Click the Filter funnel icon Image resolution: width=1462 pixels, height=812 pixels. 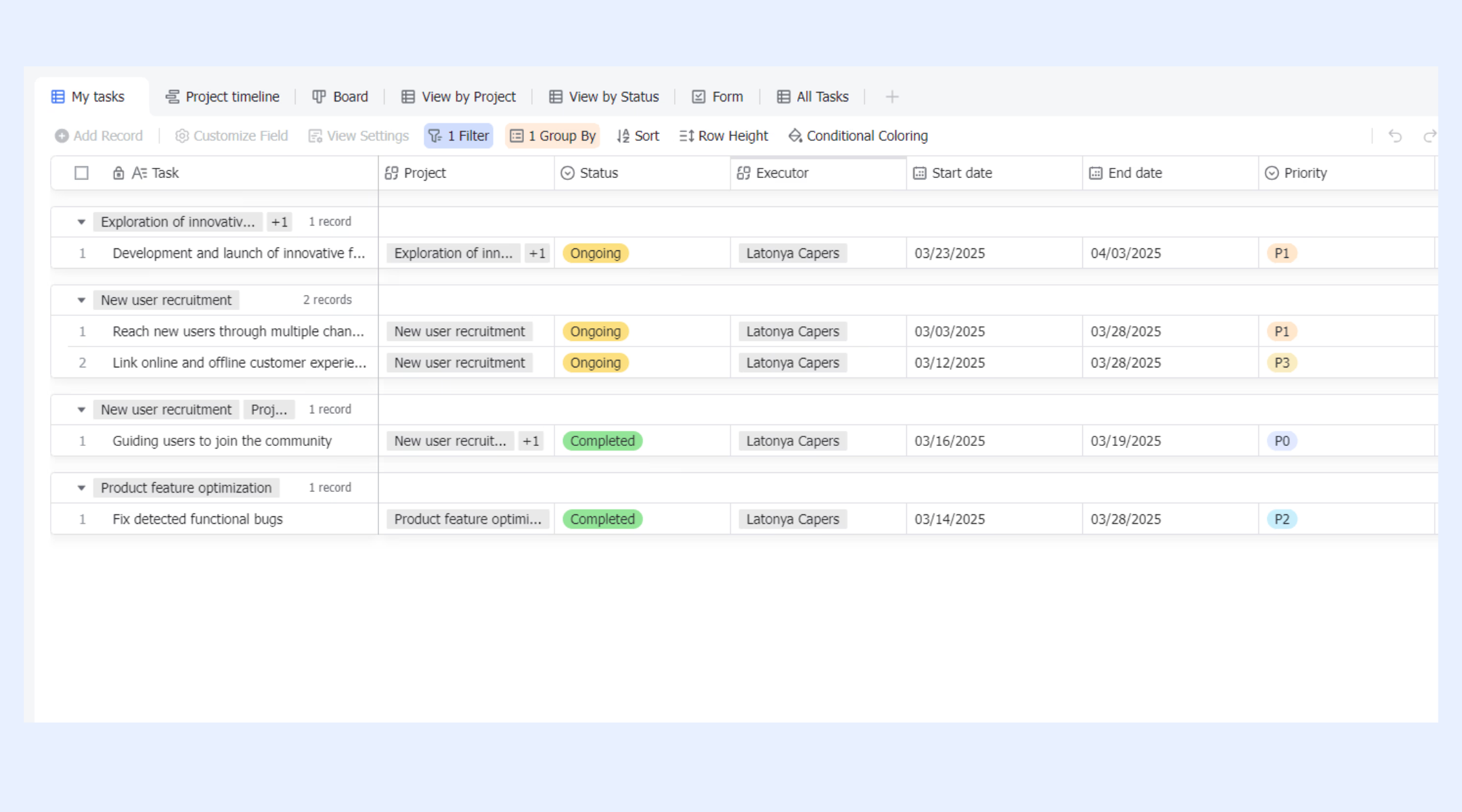click(x=435, y=136)
